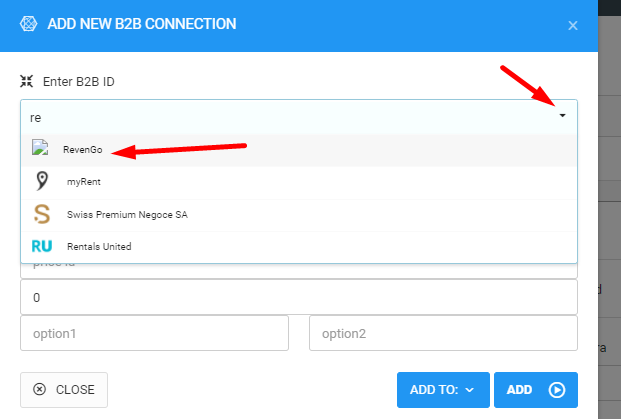Click the play circle icon on ADD button
The image size is (621, 419).
556,390
